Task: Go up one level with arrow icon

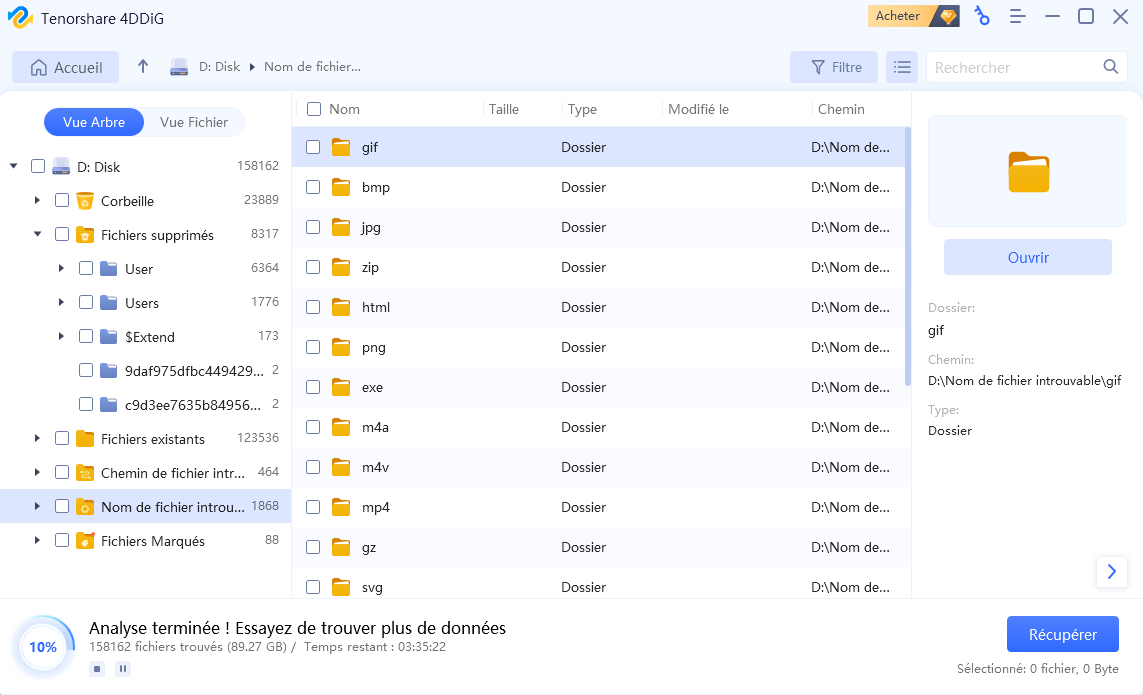Action: pyautogui.click(x=143, y=66)
